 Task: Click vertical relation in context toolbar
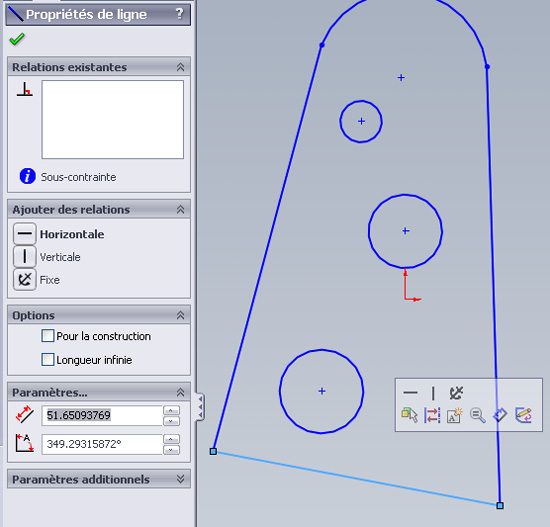tap(433, 393)
